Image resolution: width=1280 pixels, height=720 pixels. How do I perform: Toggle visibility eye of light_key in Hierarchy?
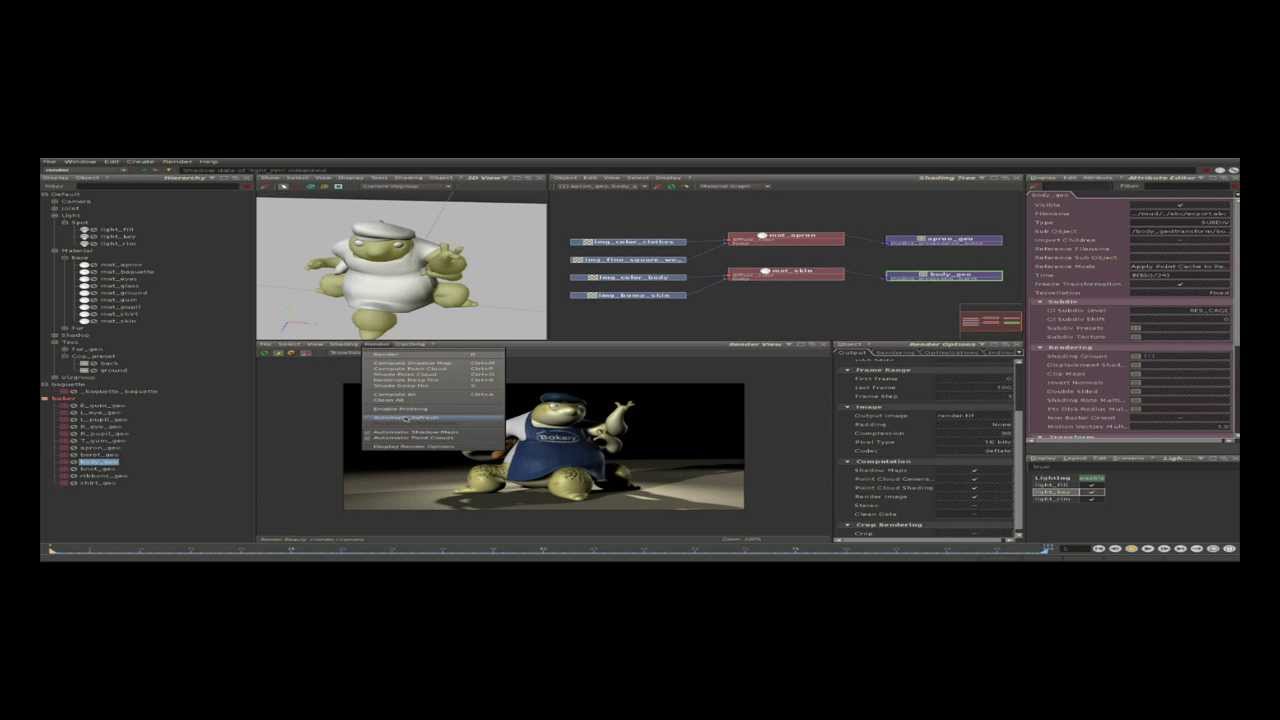(x=94, y=237)
